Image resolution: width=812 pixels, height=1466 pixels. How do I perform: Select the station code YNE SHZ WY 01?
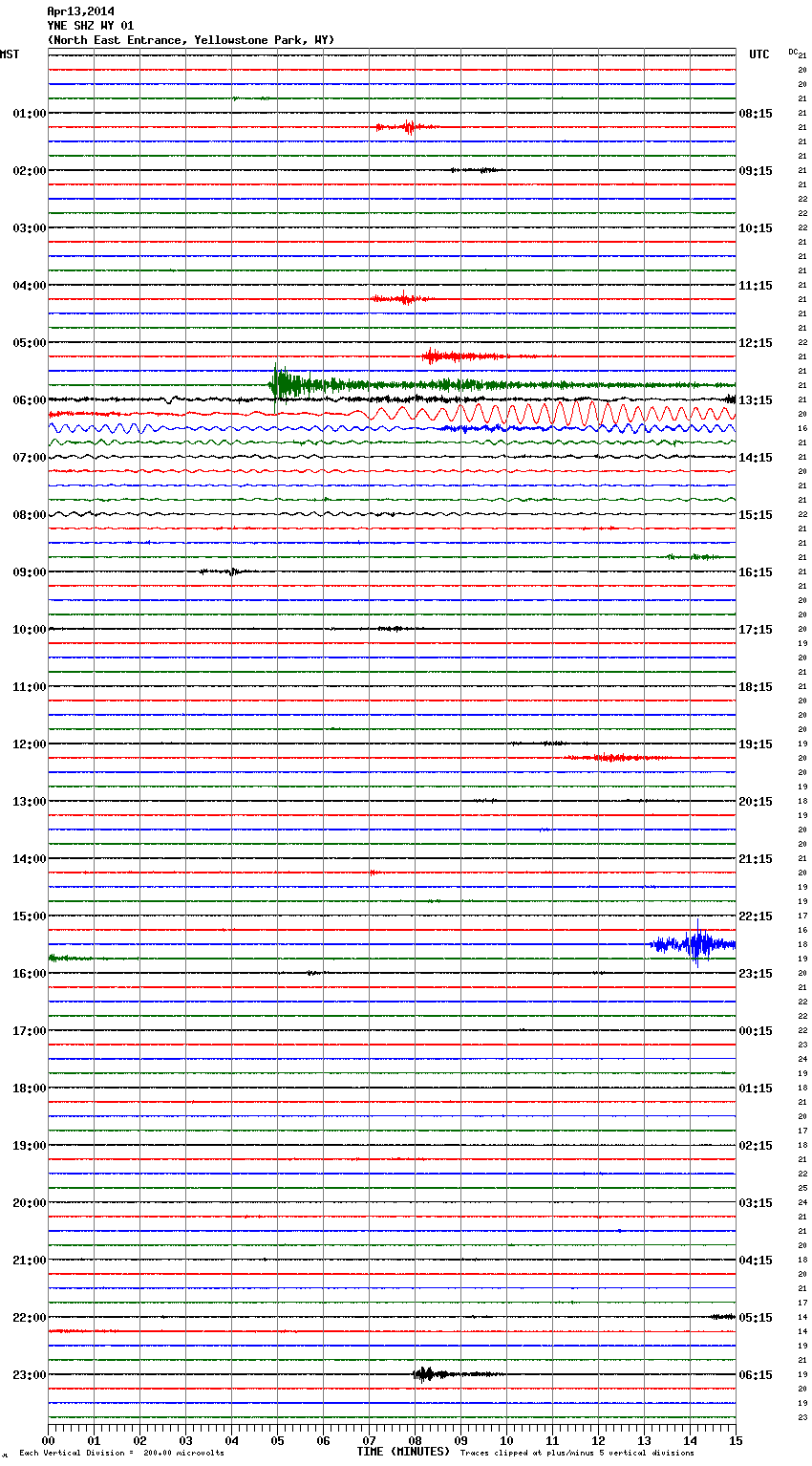coord(90,26)
